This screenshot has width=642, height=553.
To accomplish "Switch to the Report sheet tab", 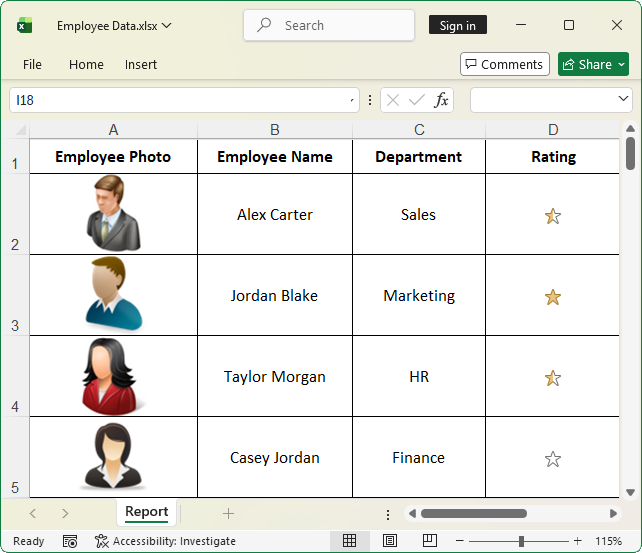I will tap(147, 512).
